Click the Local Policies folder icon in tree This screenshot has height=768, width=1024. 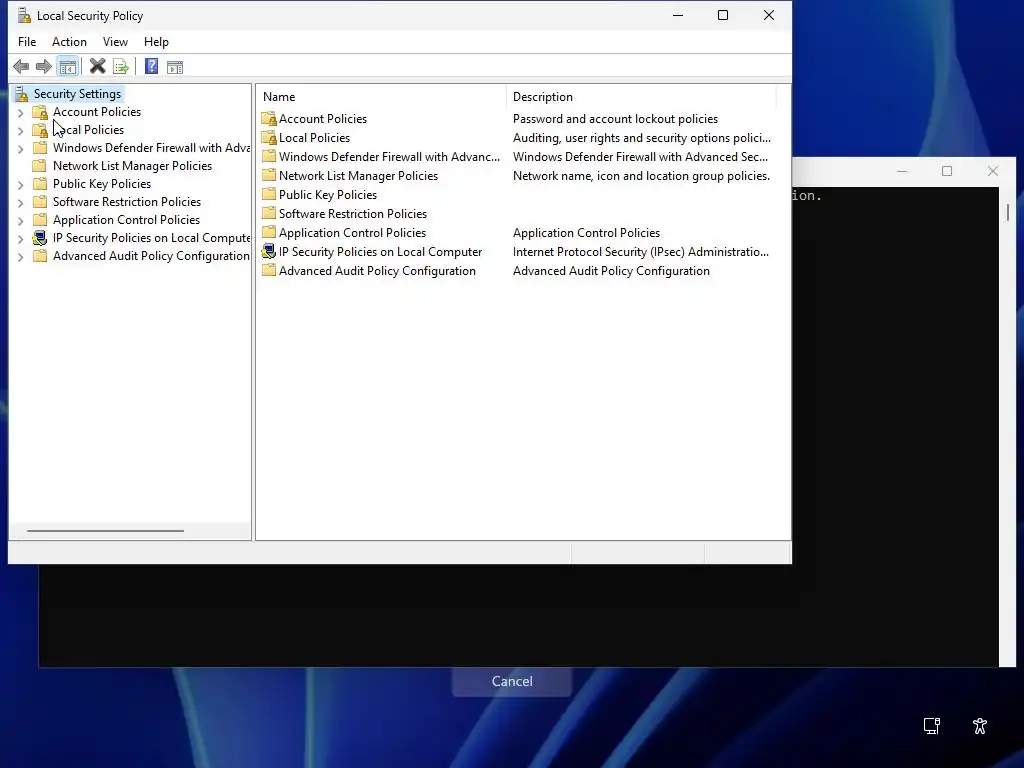point(40,130)
